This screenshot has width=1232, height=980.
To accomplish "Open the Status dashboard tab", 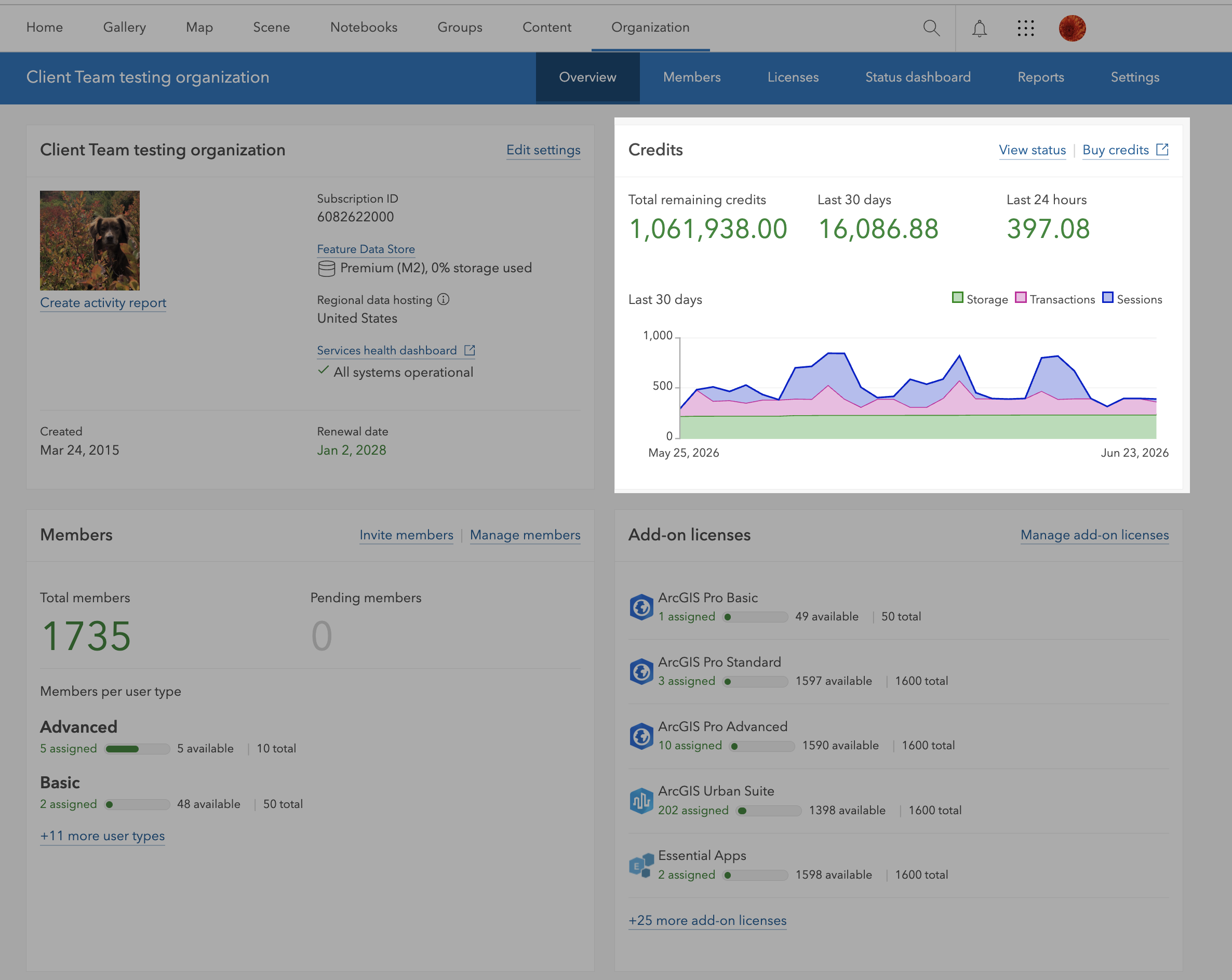I will [918, 77].
